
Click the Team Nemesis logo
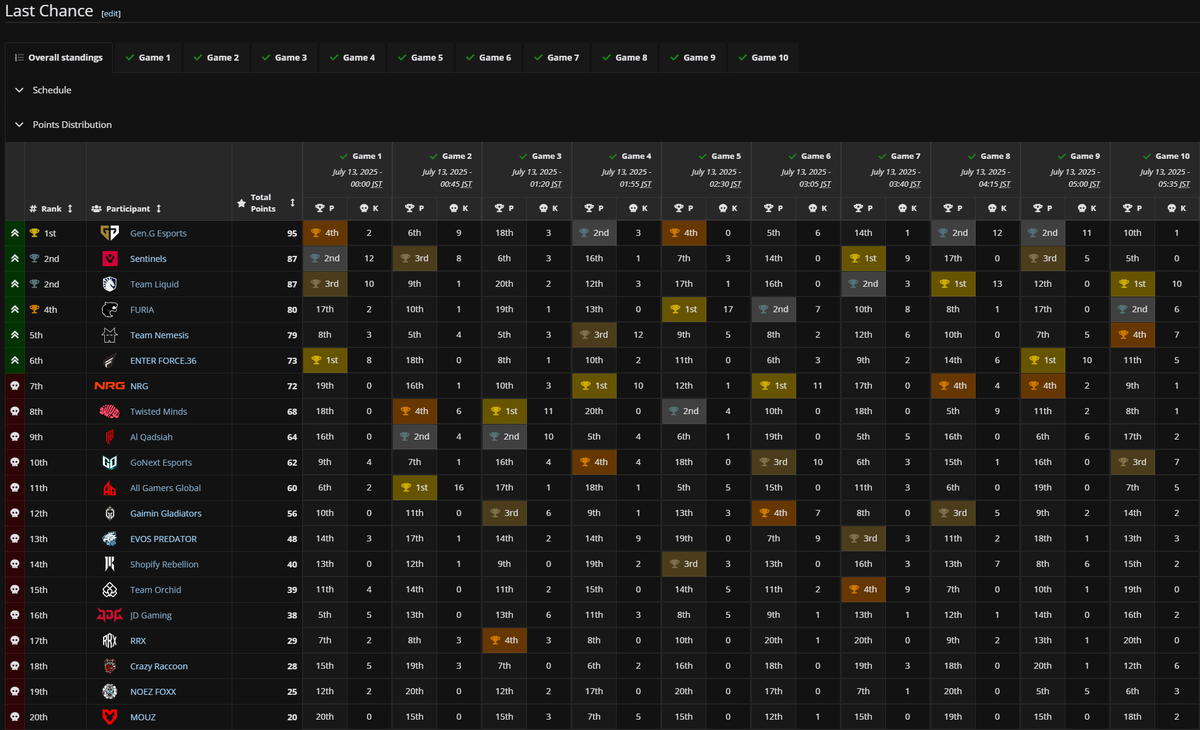(x=109, y=335)
